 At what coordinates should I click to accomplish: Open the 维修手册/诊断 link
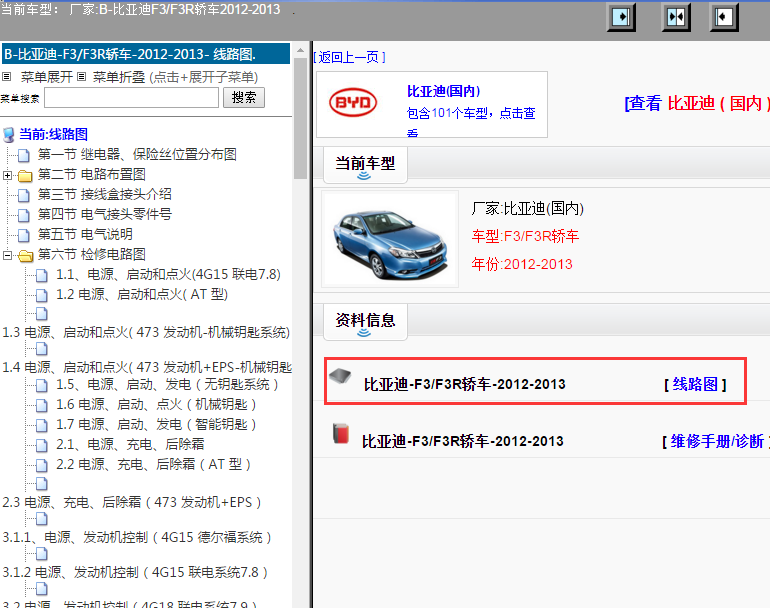(x=717, y=441)
